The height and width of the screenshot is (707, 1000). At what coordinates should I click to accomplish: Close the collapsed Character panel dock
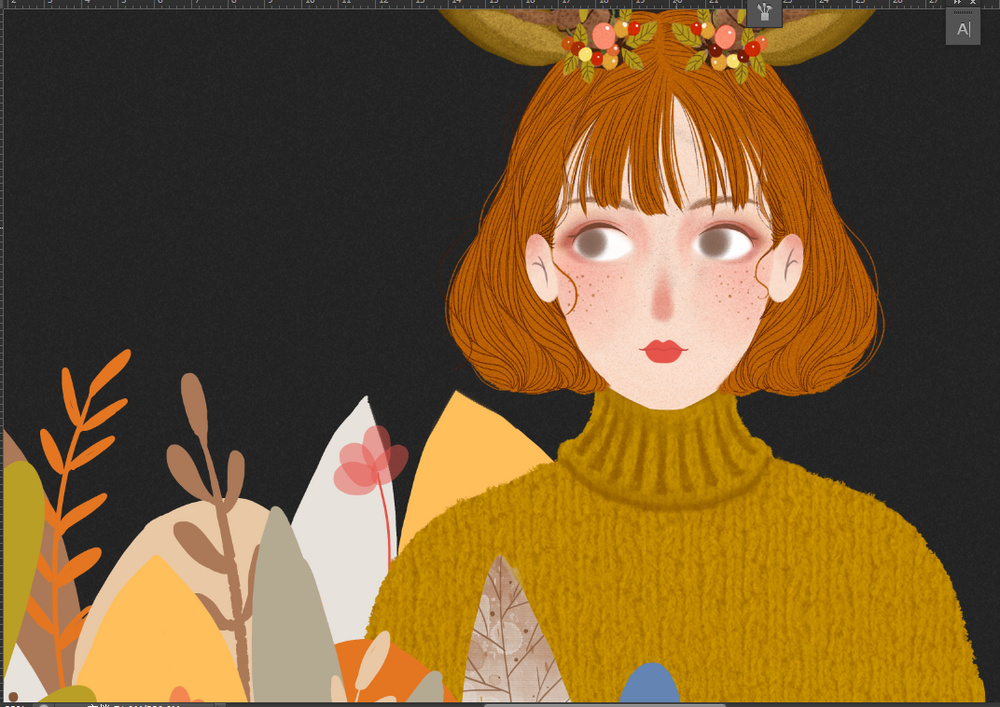tap(973, 3)
